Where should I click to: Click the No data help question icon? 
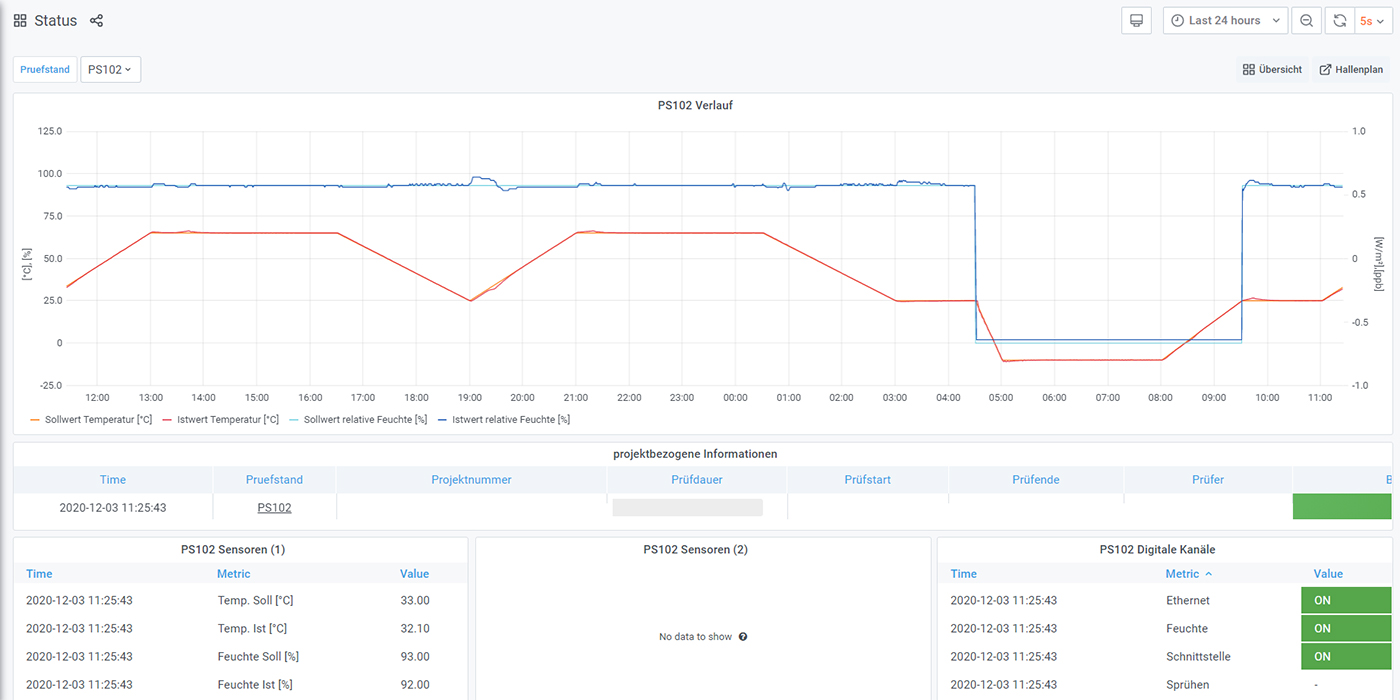point(743,637)
